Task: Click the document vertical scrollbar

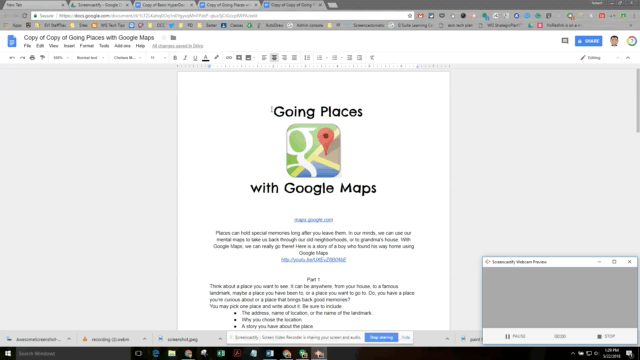Action: click(x=638, y=100)
